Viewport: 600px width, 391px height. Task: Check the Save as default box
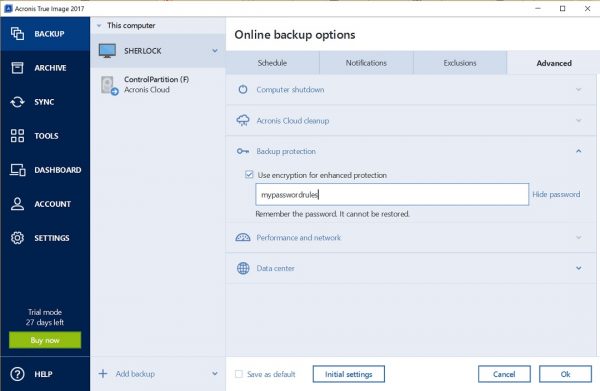point(239,374)
